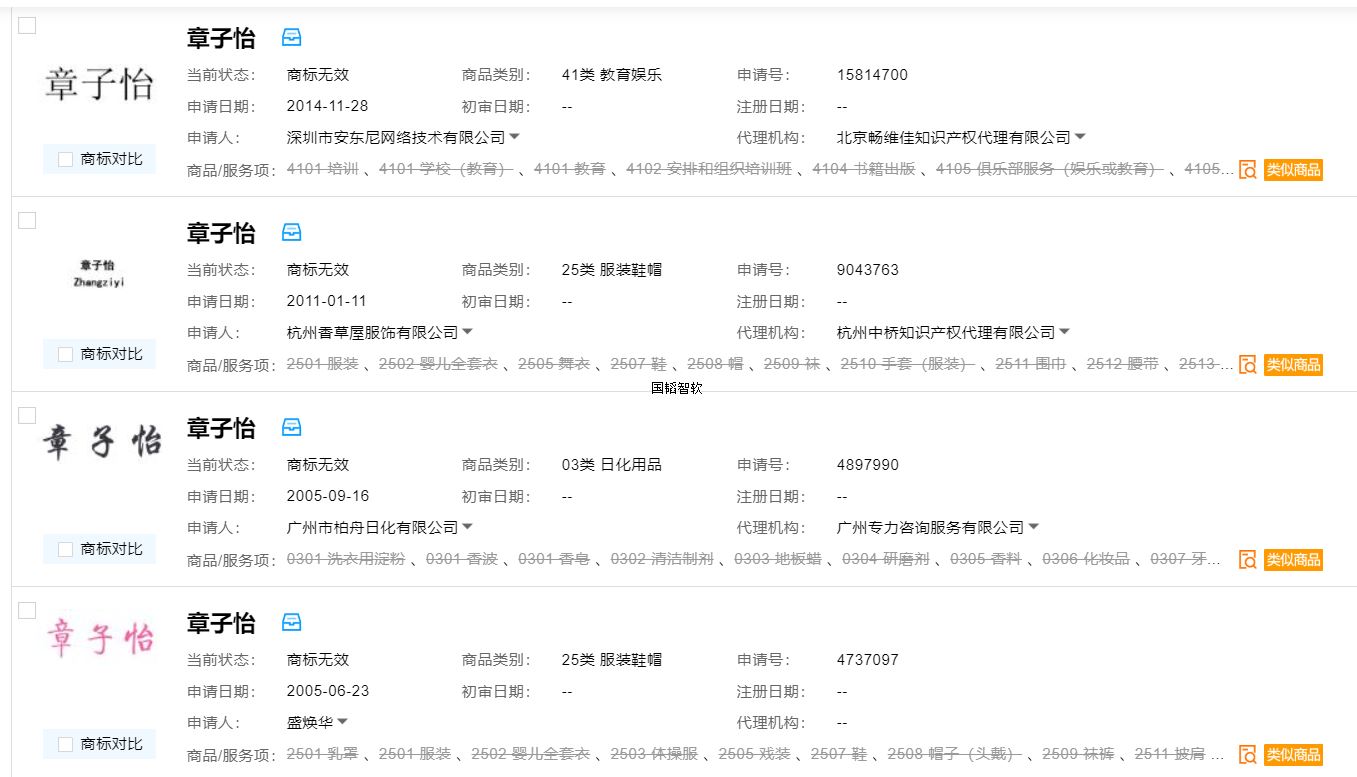The width and height of the screenshot is (1357, 777).
Task: Click 类似商品 button in row 4897990
Action: click(1293, 560)
